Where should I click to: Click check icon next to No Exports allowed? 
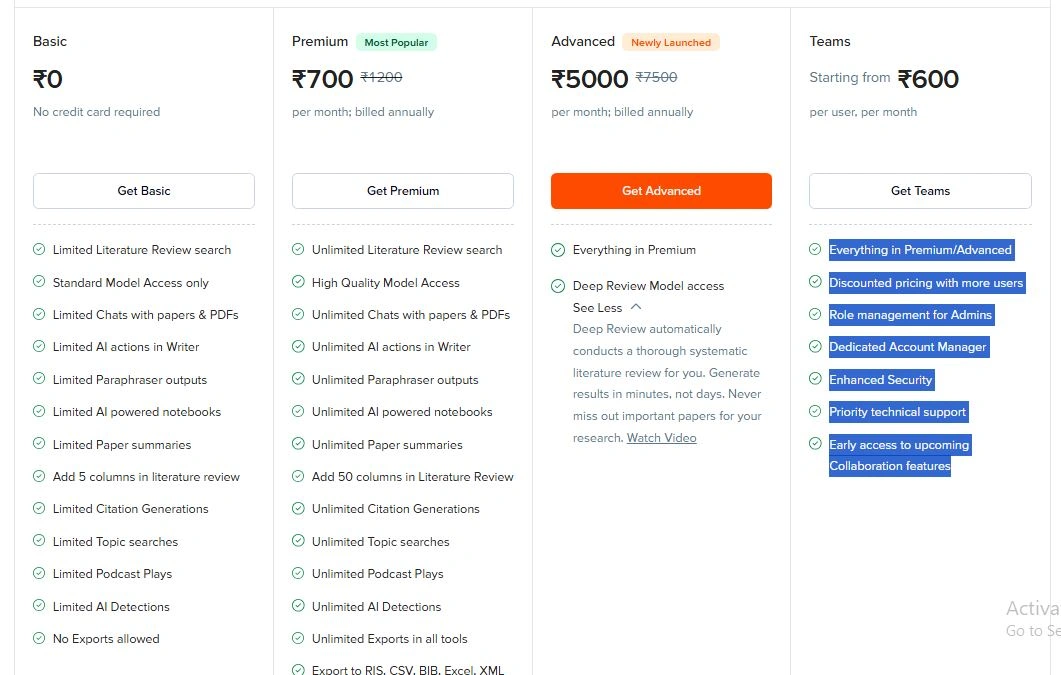point(39,638)
